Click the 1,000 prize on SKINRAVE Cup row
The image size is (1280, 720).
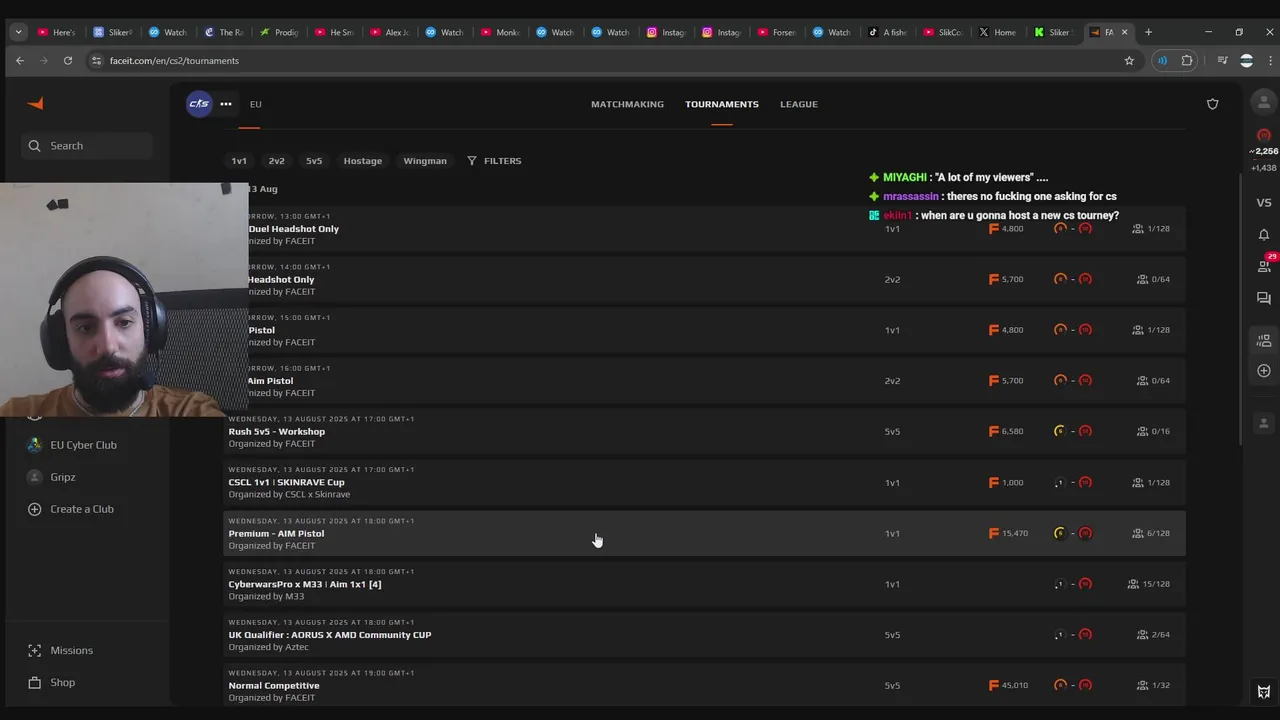point(1006,483)
